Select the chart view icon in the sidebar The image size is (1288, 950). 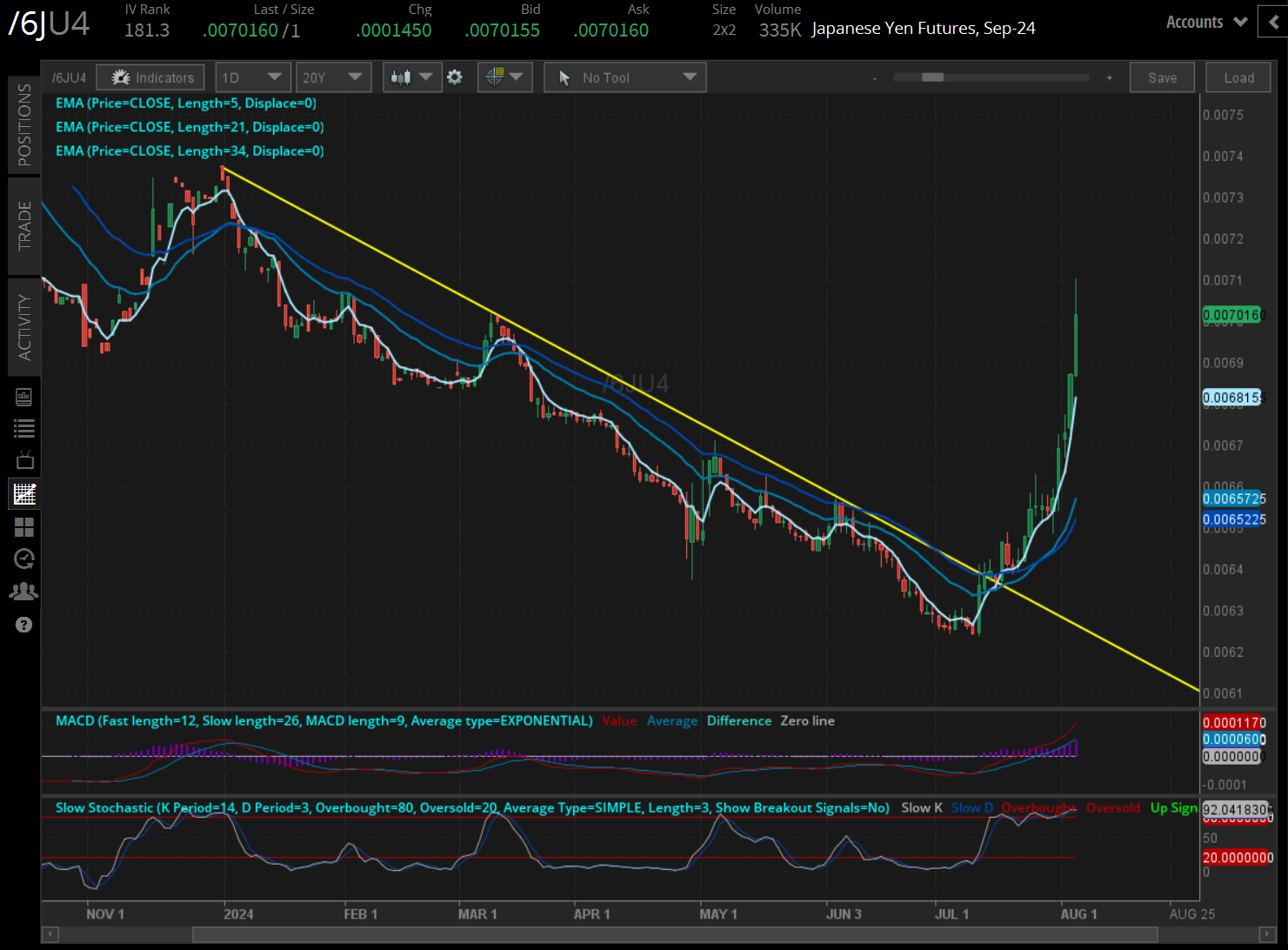point(23,493)
